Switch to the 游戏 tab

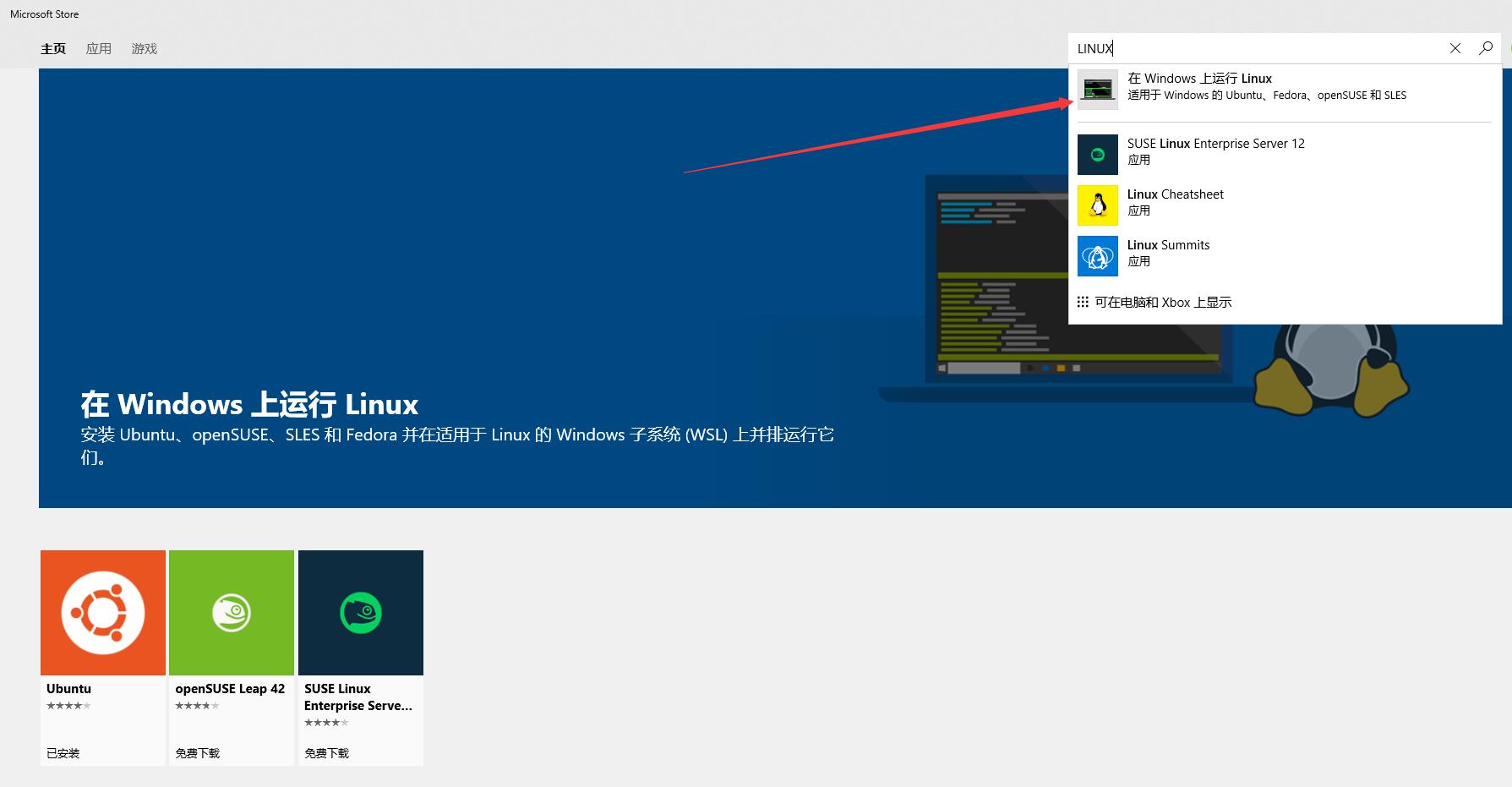click(x=145, y=49)
